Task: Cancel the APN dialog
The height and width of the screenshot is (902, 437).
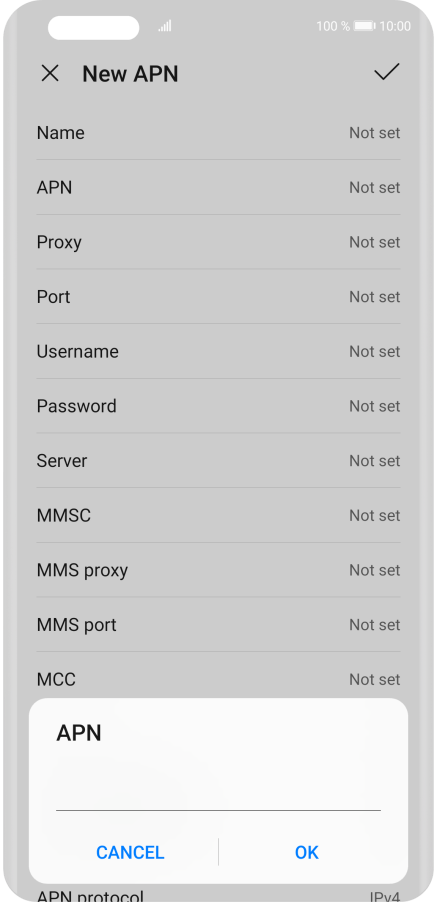Action: click(x=130, y=852)
